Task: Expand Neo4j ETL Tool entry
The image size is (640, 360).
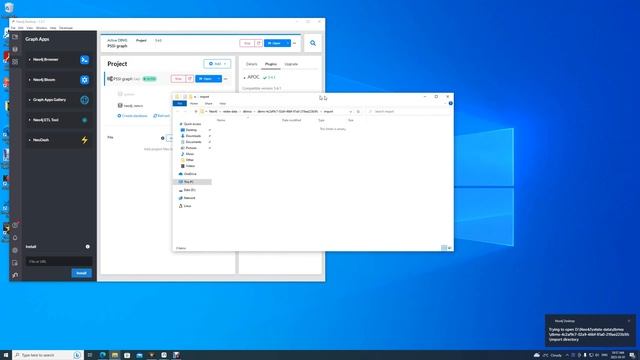Action: click(x=29, y=120)
